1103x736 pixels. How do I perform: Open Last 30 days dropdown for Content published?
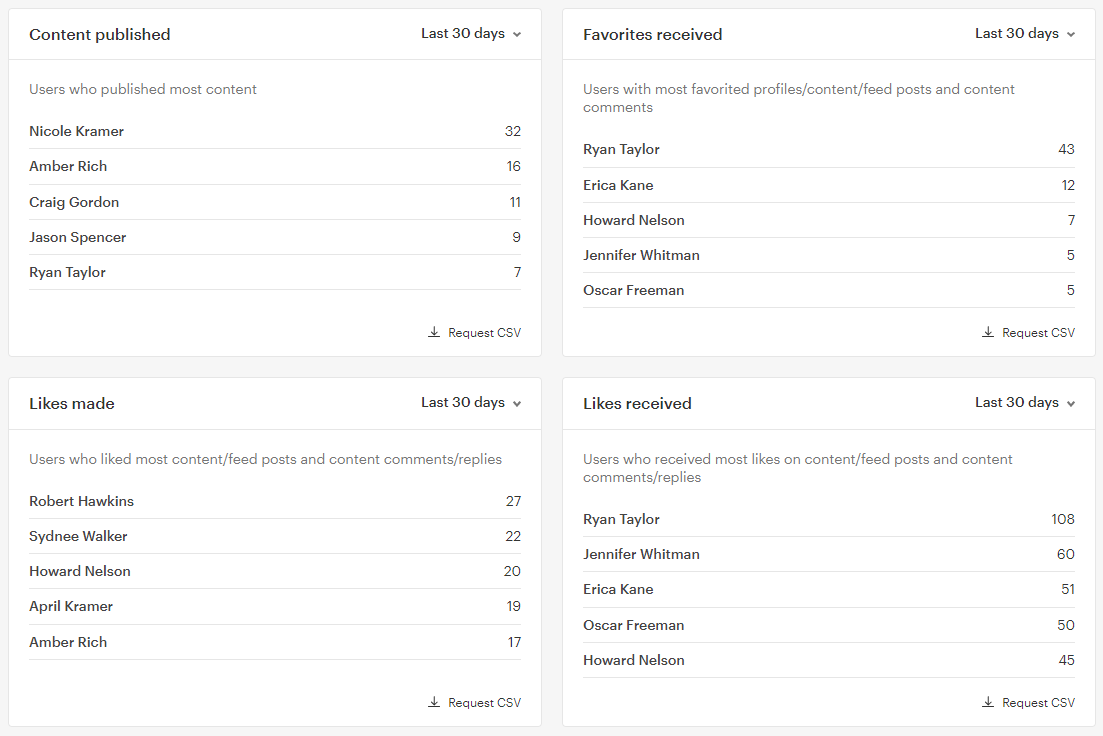pos(471,34)
